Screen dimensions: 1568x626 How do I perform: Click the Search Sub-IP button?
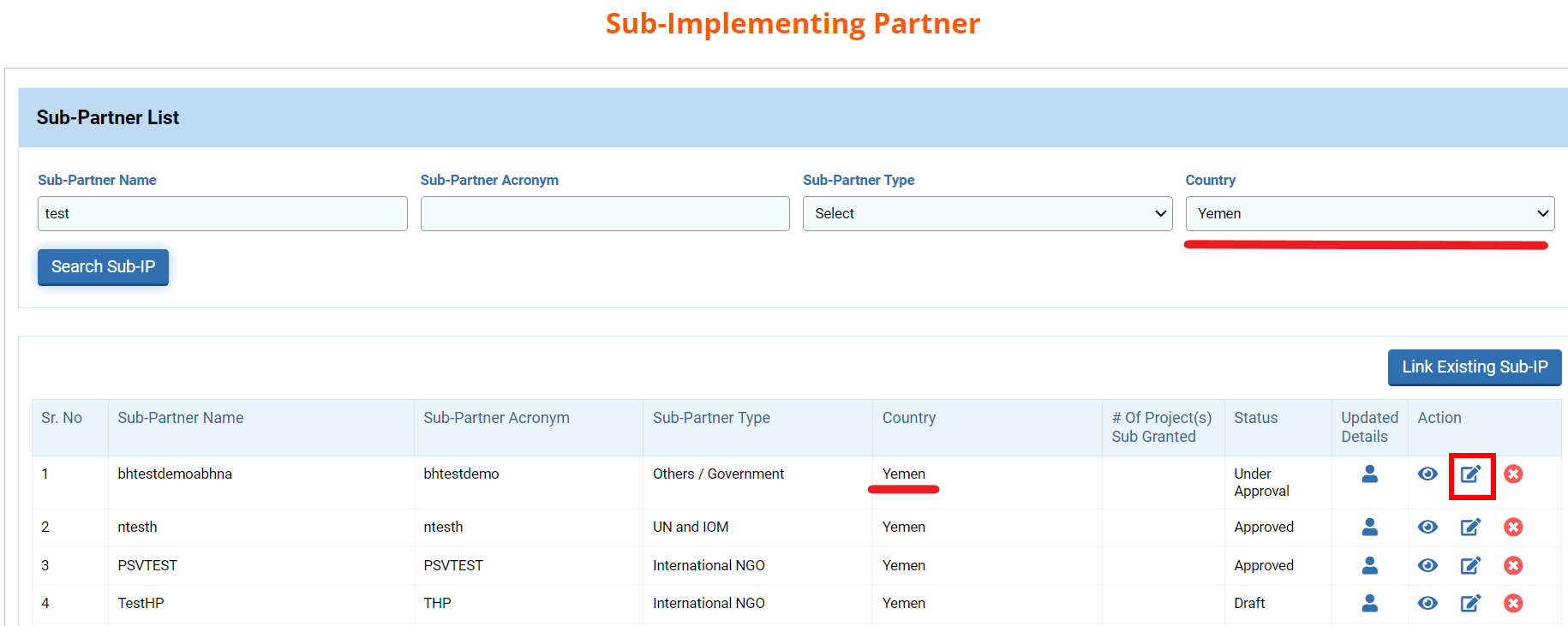[103, 266]
